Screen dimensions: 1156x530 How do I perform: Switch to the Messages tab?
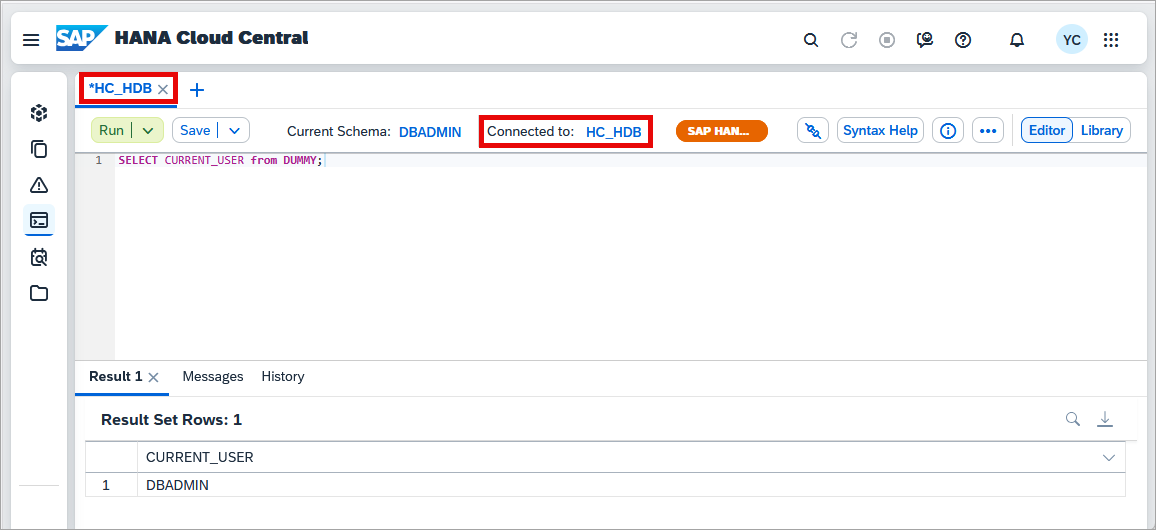coord(213,377)
